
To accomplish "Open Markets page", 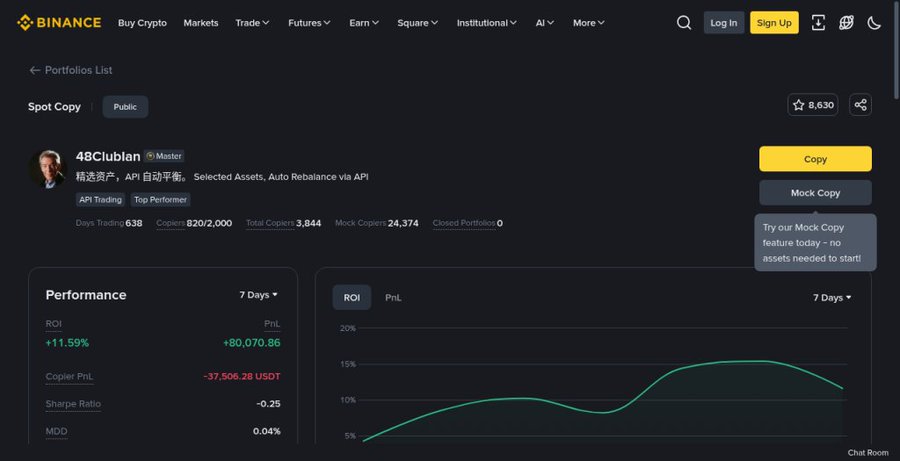I will tap(201, 23).
